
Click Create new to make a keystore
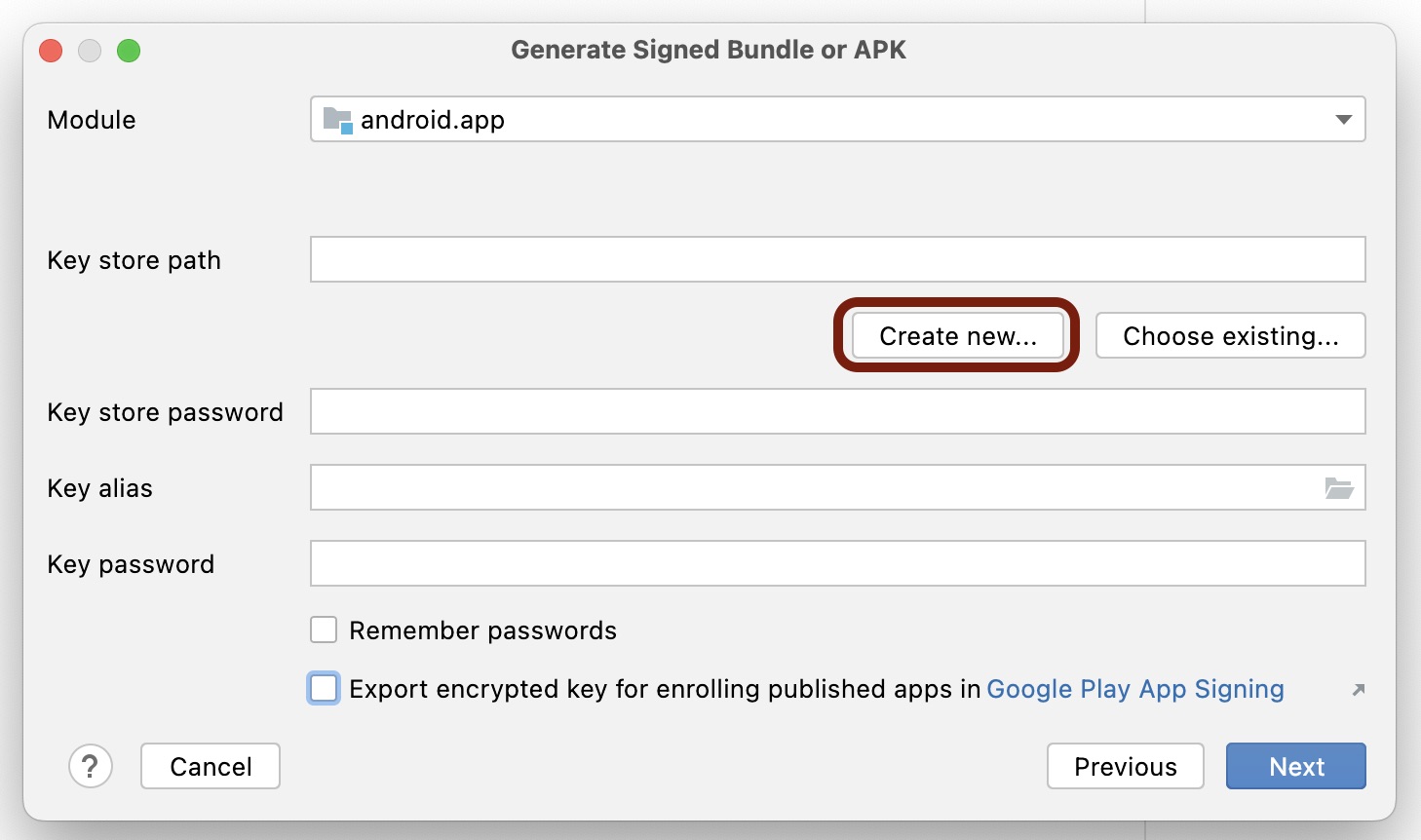(957, 335)
